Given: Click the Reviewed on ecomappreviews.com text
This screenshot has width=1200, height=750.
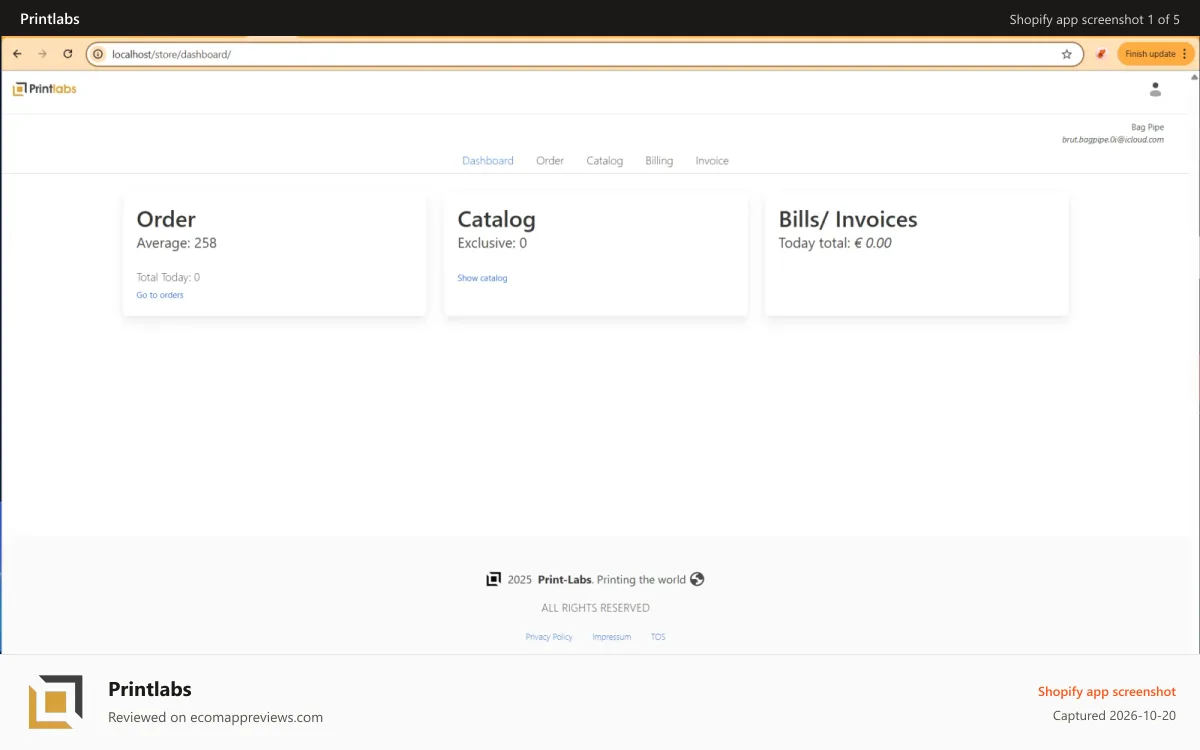Looking at the screenshot, I should (x=215, y=717).
